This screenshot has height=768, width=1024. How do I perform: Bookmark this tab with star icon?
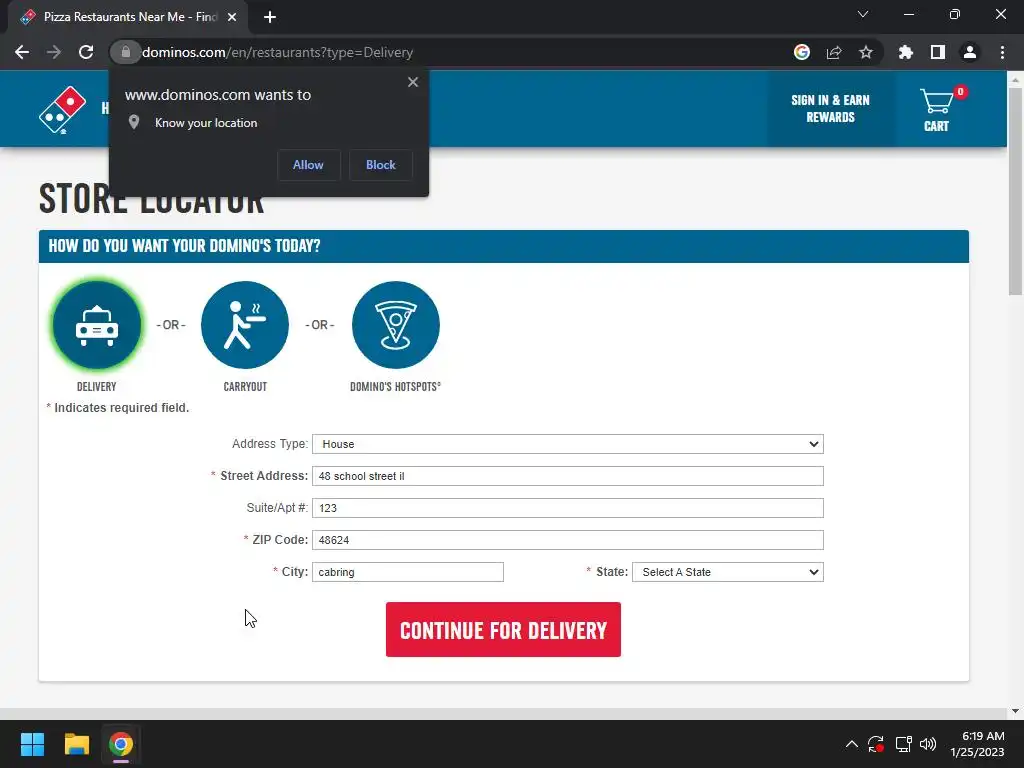coord(866,52)
